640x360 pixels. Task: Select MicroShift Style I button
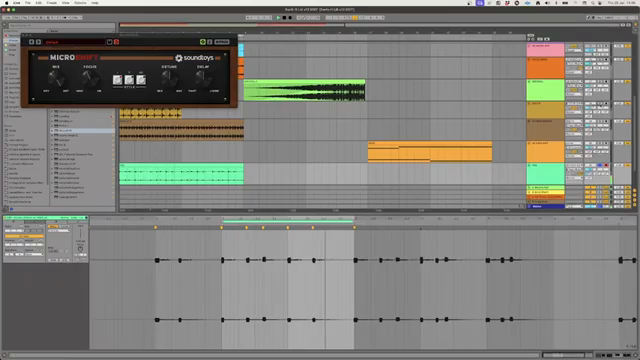pyautogui.click(x=118, y=80)
